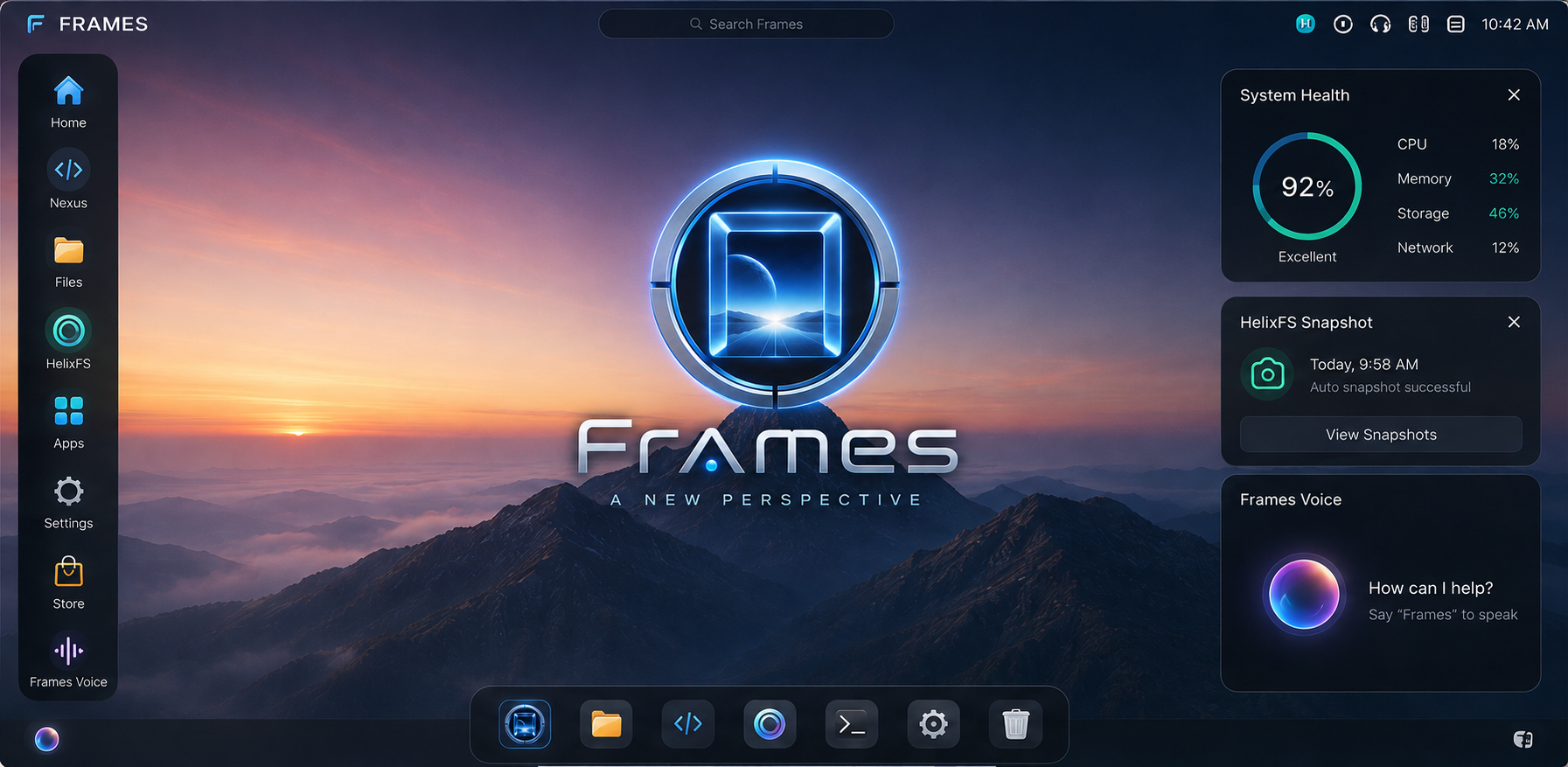Click the bottom-right corner tray icon
Image resolution: width=1568 pixels, height=767 pixels.
point(1523,739)
